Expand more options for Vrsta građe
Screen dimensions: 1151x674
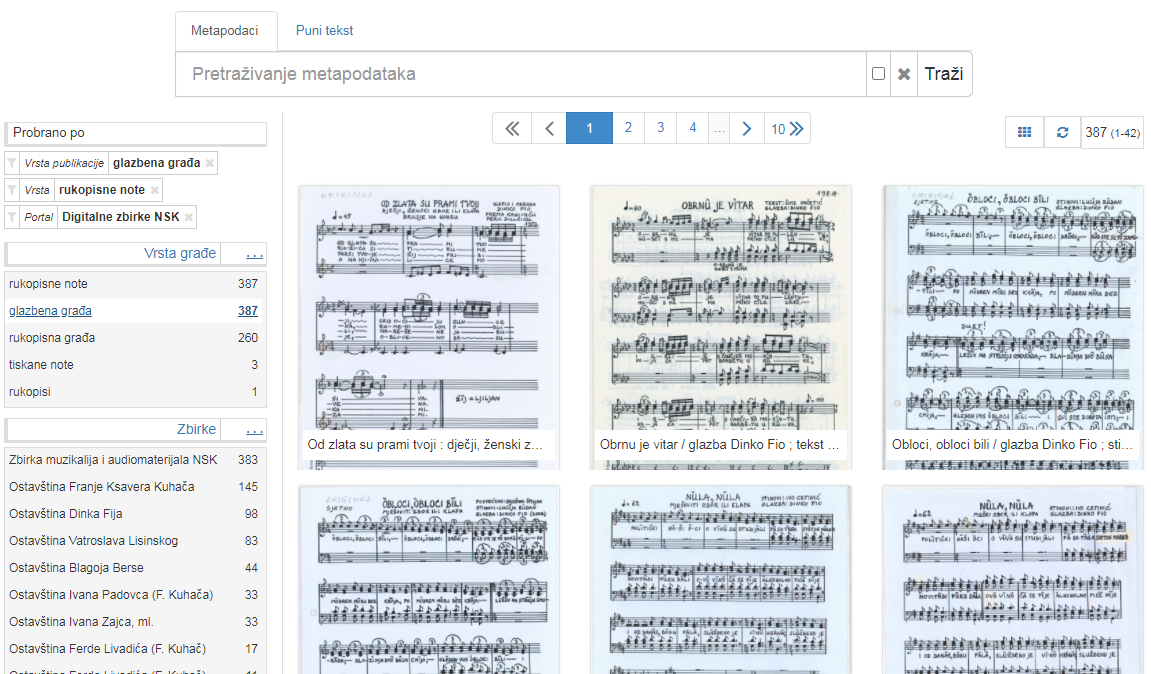click(x=255, y=254)
